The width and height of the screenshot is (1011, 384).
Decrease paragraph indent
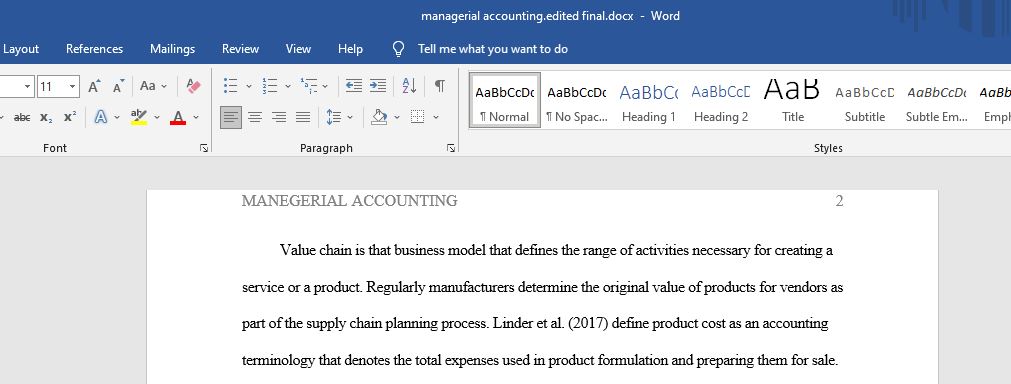[x=353, y=86]
